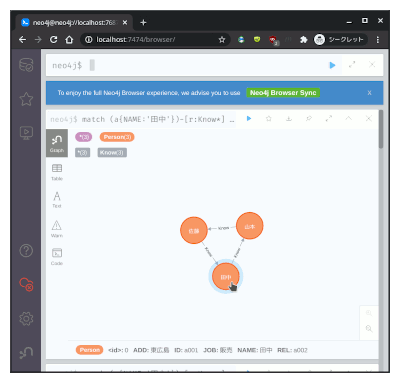The width and height of the screenshot is (400, 383).
Task: Click the Neo4j Browser Sync button
Action: pyautogui.click(x=283, y=93)
